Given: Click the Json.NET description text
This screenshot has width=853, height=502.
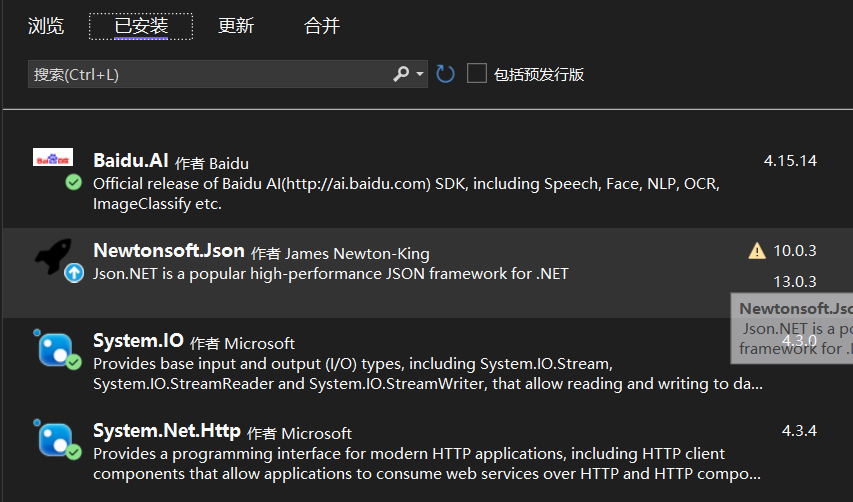Looking at the screenshot, I should point(331,274).
